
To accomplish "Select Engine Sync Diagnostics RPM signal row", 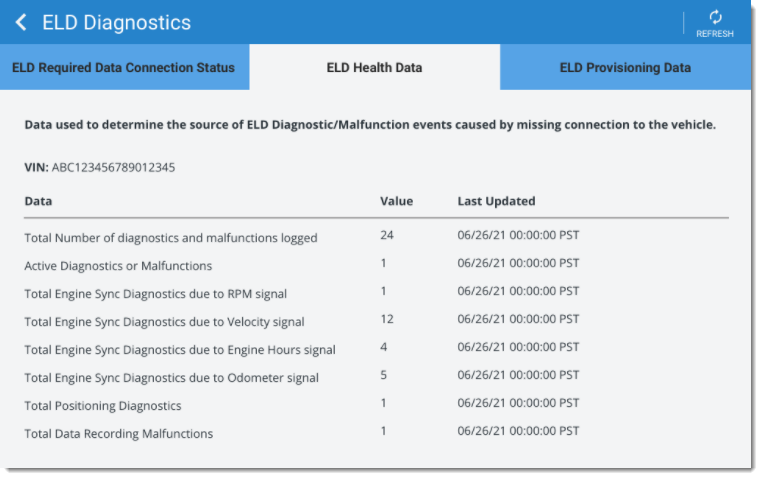I will [x=376, y=293].
